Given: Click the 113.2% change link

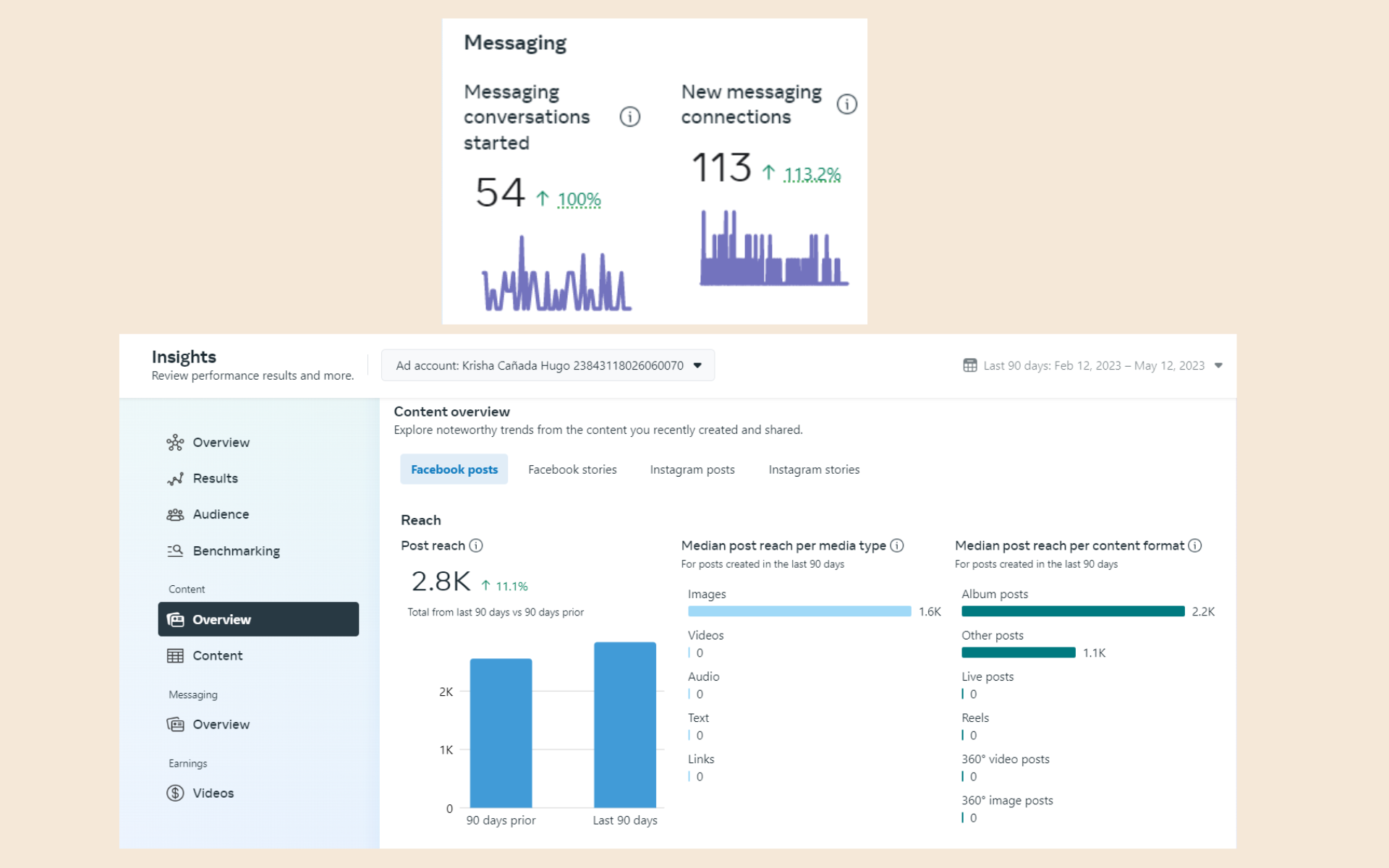Looking at the screenshot, I should [x=812, y=174].
